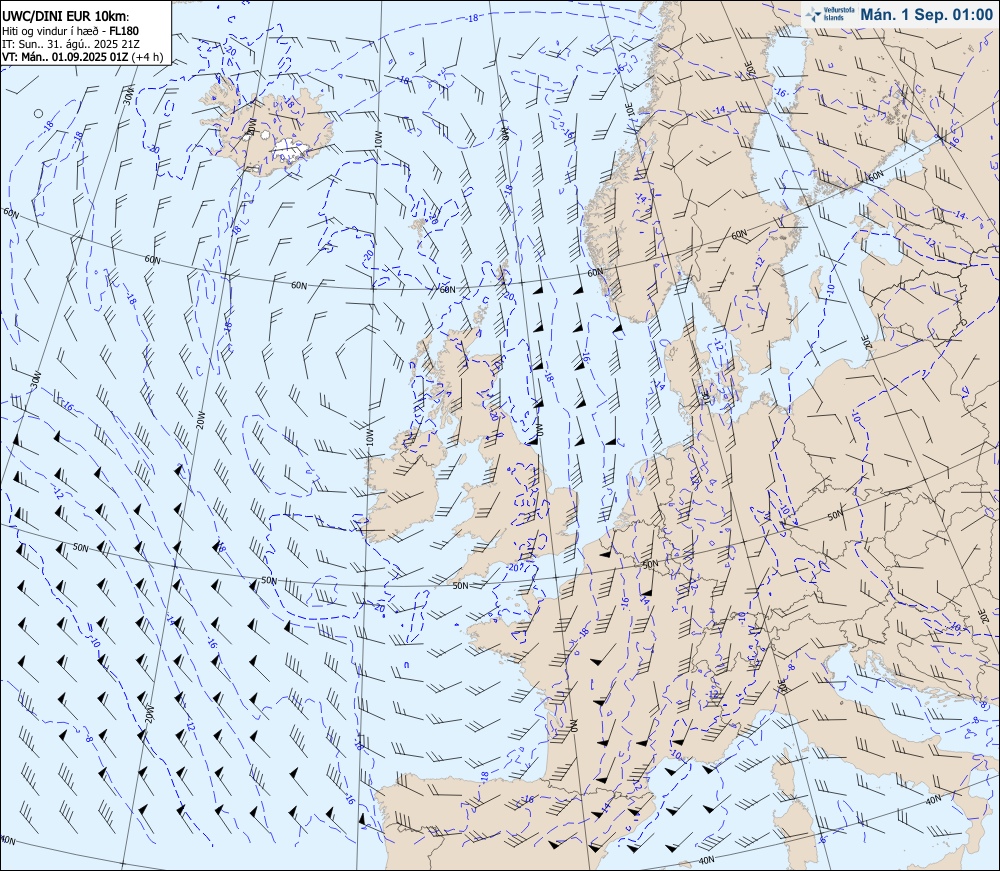This screenshot has width=1000, height=871.
Task: Click the 10W label just west of Ireland
Action: point(369,437)
